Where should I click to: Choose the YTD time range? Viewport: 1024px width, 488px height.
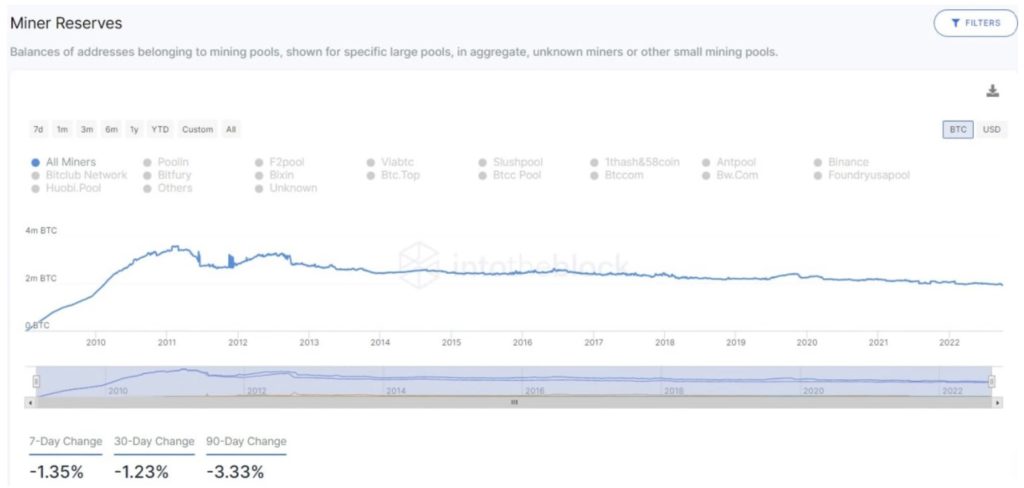point(160,129)
